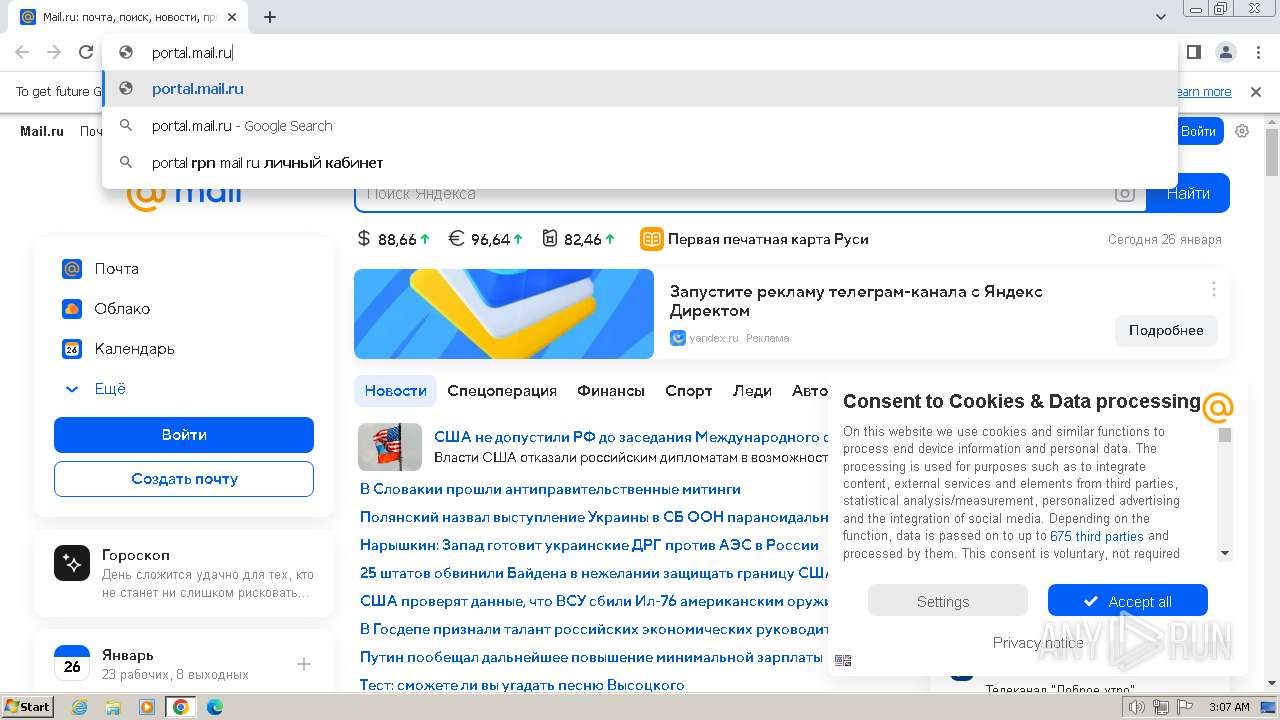Add event with plus next to Январь
This screenshot has width=1280, height=720.
304,664
